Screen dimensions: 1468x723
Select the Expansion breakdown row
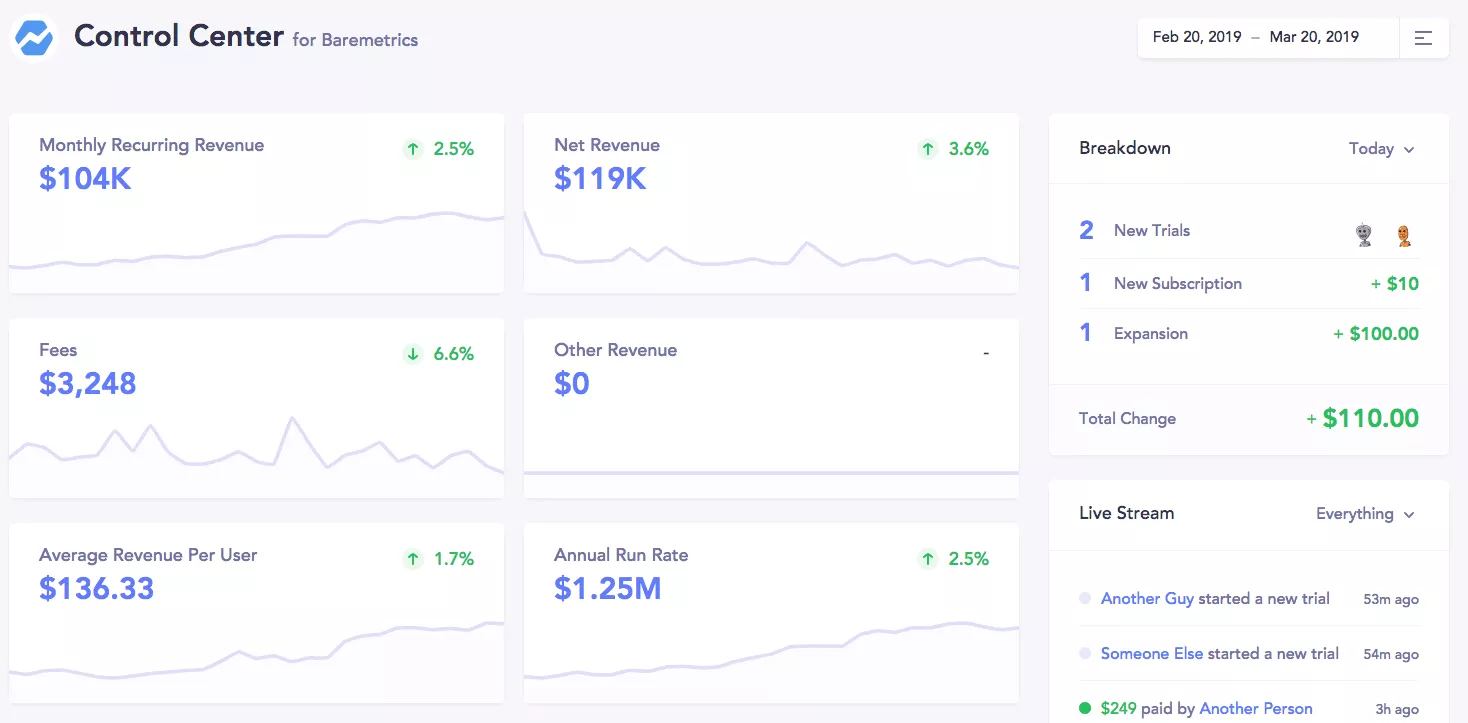click(1248, 334)
